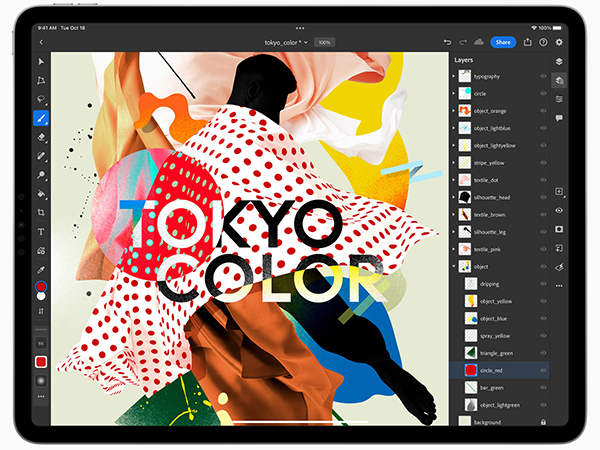Select the Move tool

[41, 62]
